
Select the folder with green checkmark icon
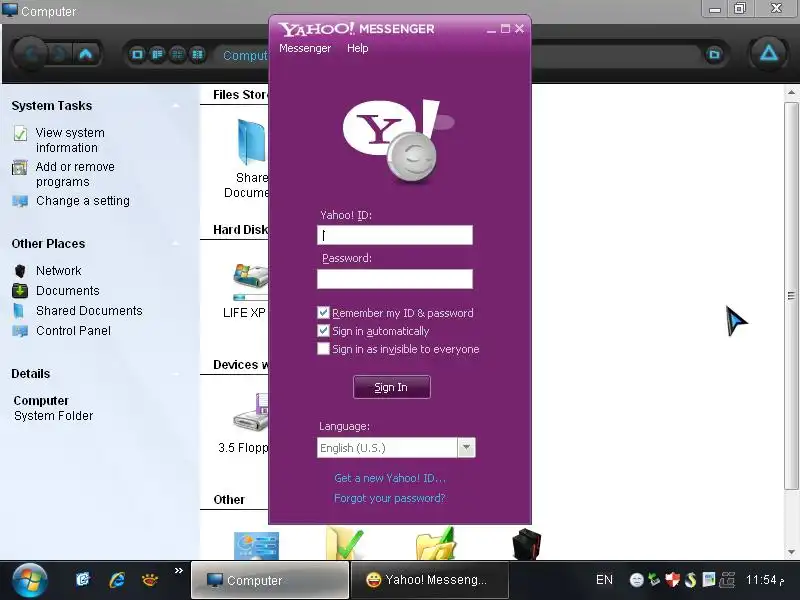pos(344,544)
